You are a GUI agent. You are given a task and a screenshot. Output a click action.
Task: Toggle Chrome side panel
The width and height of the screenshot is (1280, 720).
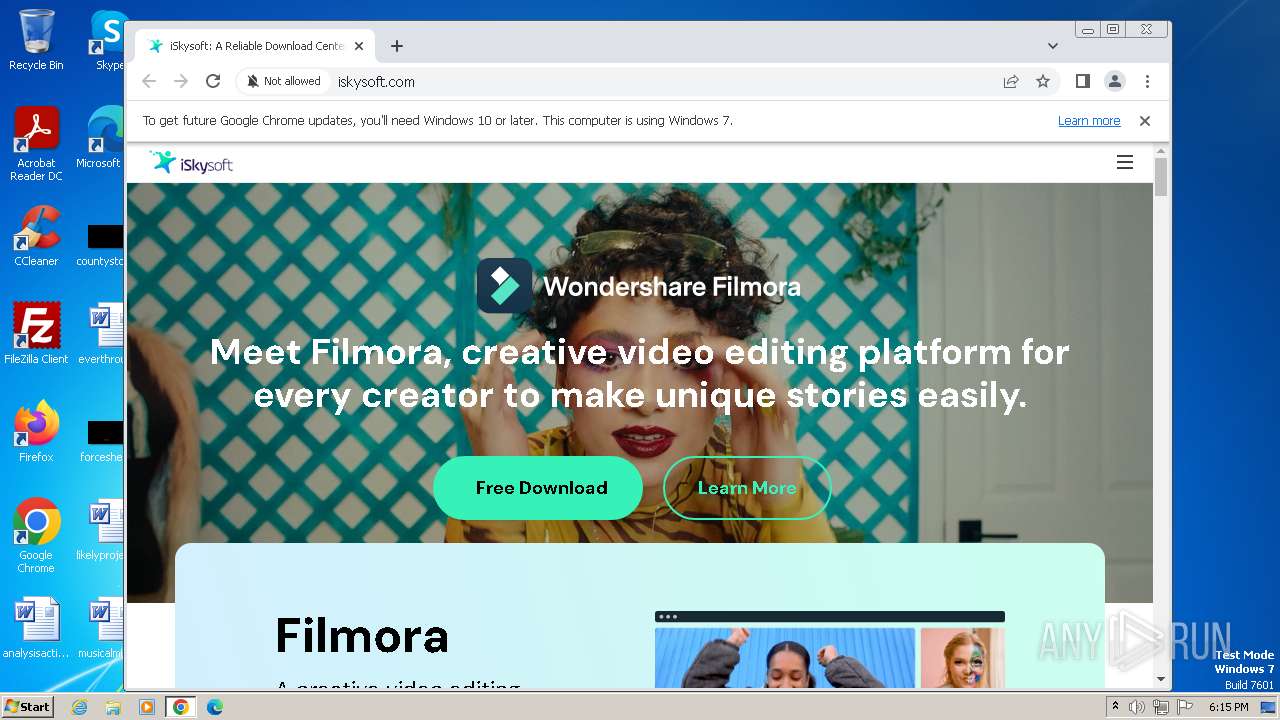click(x=1082, y=81)
